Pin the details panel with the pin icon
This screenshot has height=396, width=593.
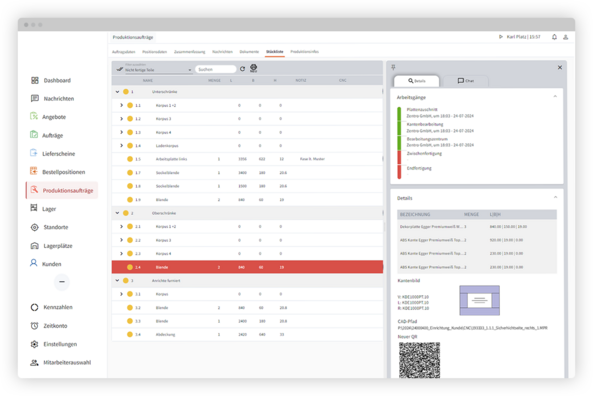(393, 67)
